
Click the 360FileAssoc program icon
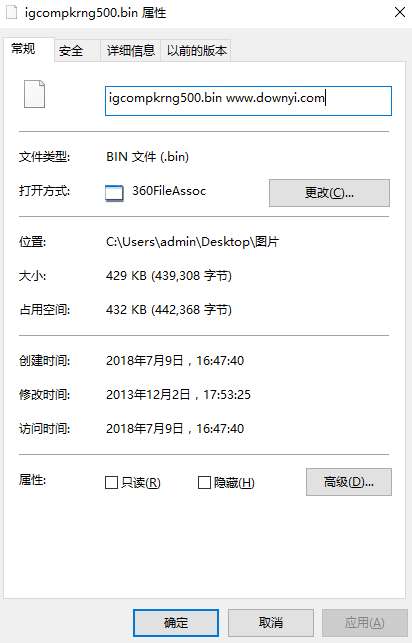pos(114,193)
